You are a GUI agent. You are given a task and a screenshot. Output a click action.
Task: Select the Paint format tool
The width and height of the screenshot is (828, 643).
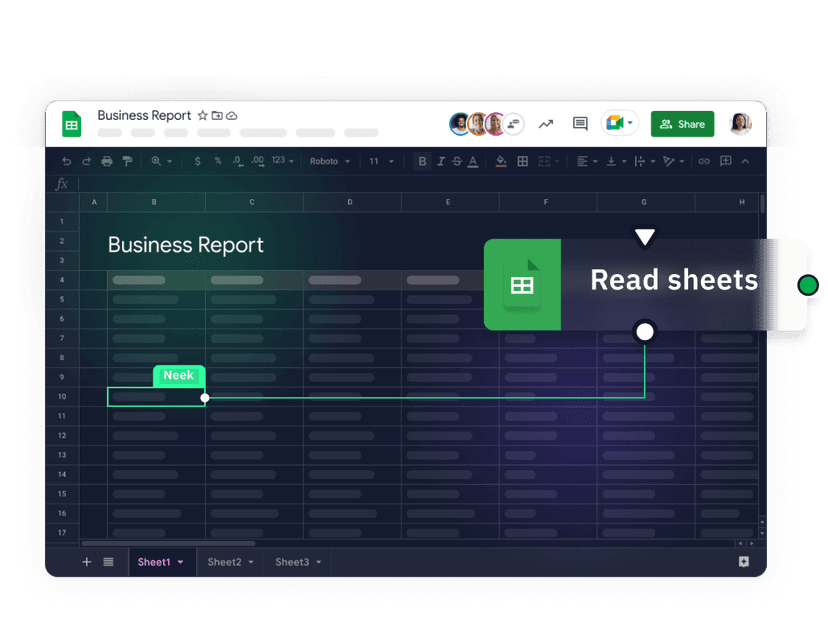(126, 161)
